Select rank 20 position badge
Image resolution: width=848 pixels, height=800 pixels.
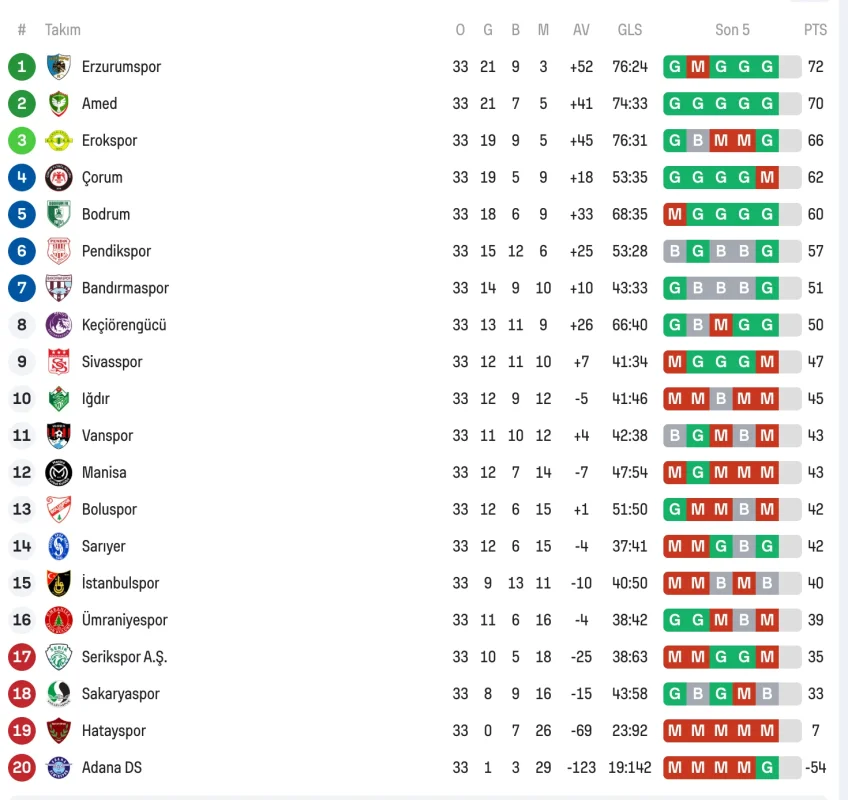tap(22, 767)
